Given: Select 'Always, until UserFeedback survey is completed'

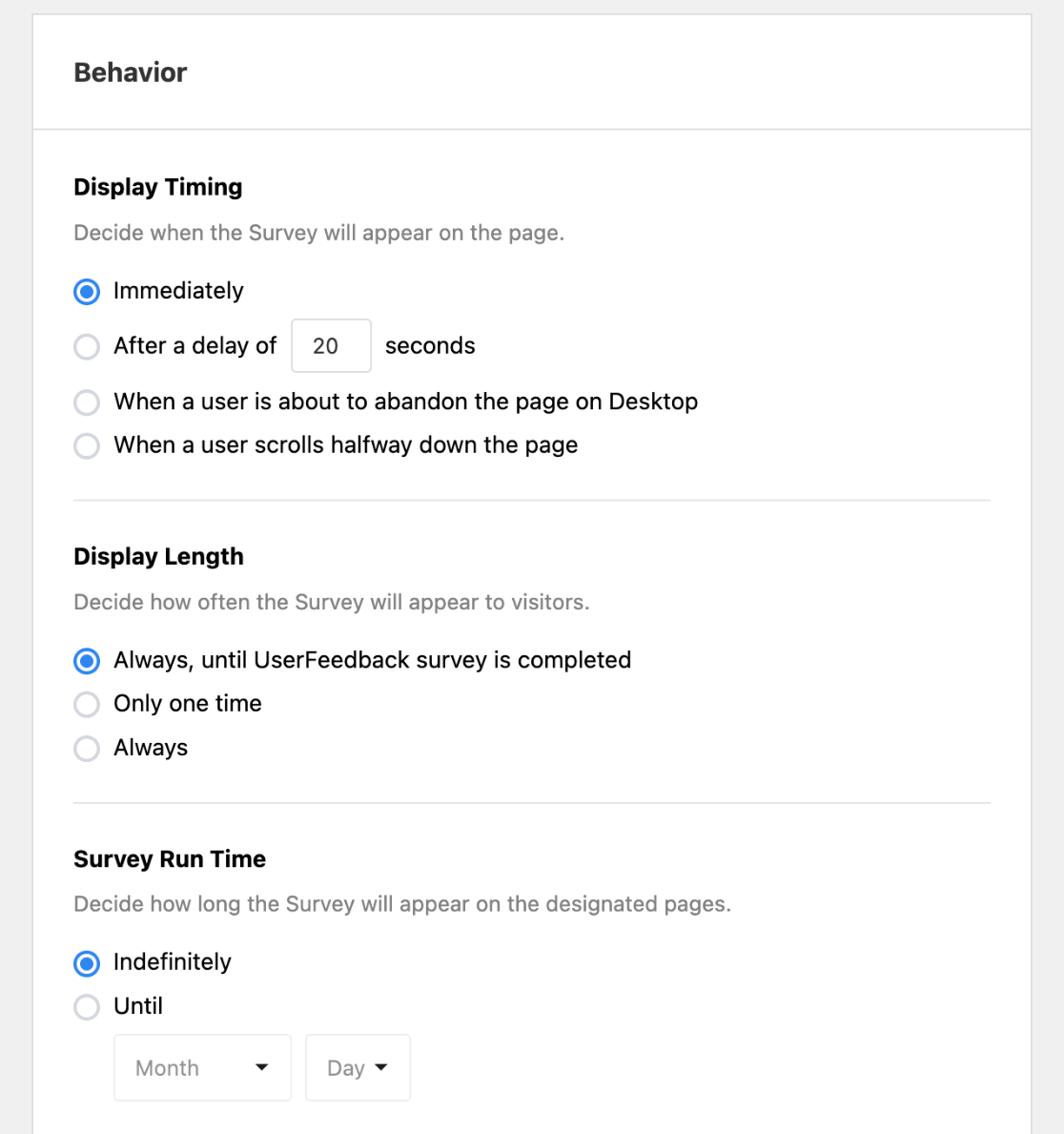Looking at the screenshot, I should (87, 660).
